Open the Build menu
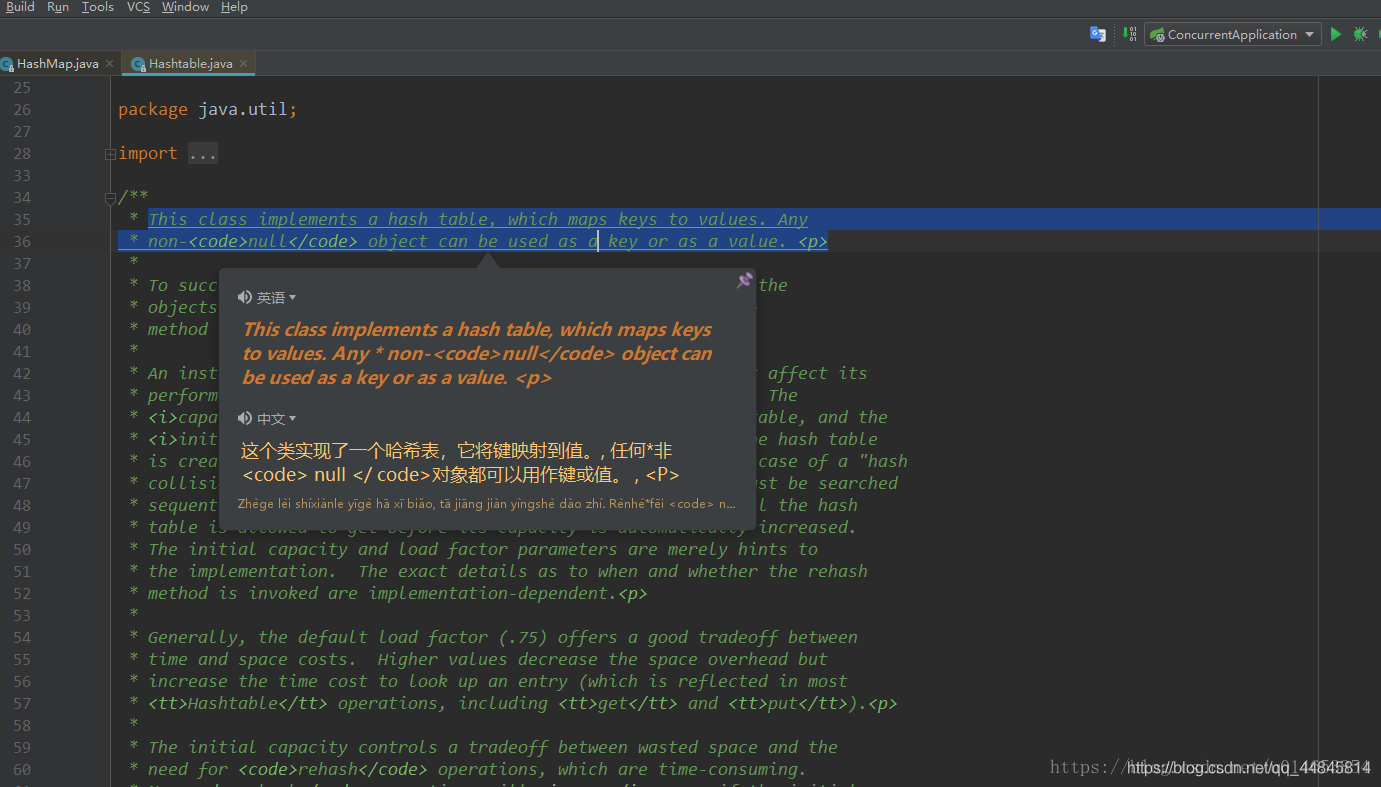1381x787 pixels. (20, 7)
